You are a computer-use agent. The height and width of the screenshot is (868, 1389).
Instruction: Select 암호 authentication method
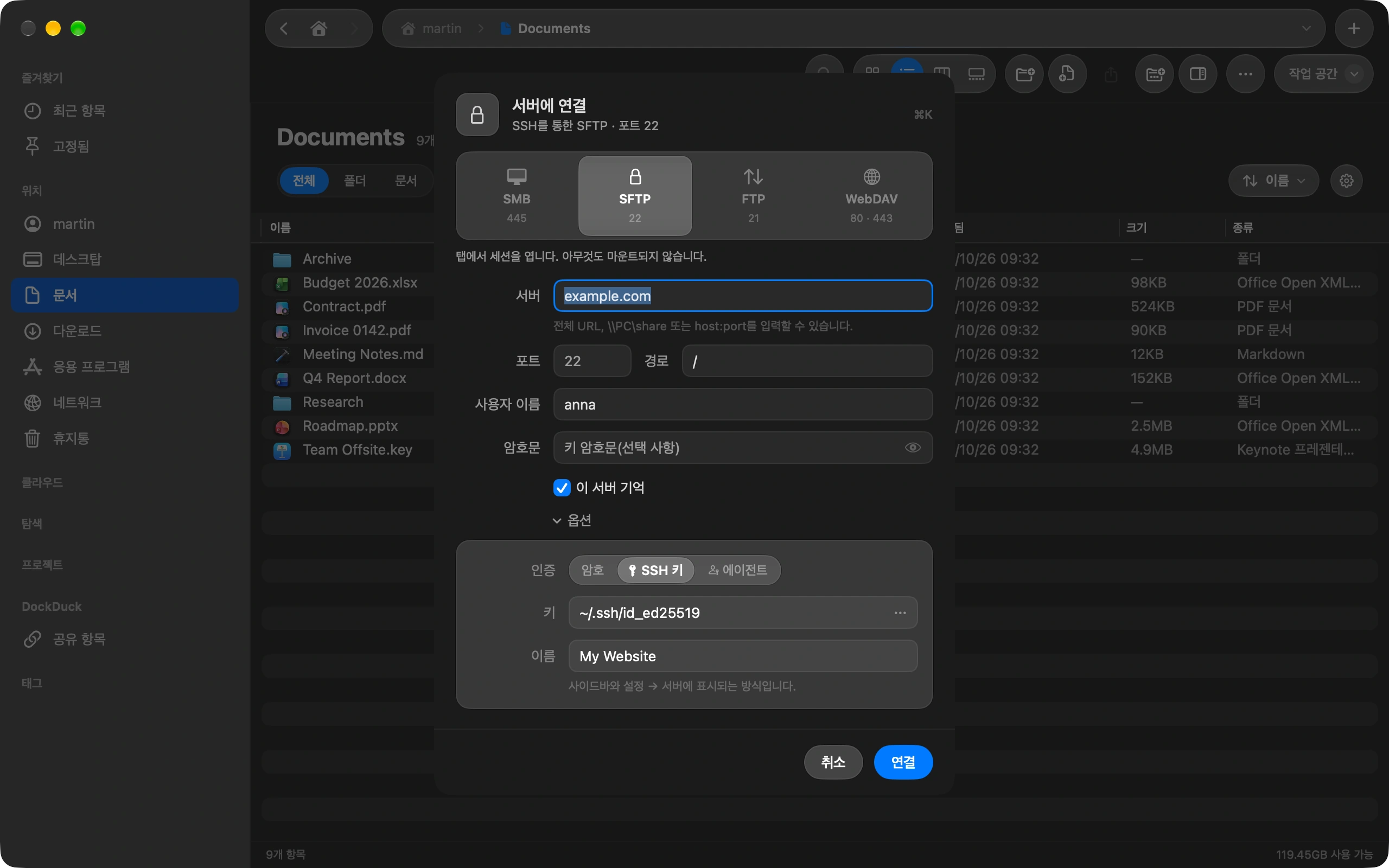[592, 570]
